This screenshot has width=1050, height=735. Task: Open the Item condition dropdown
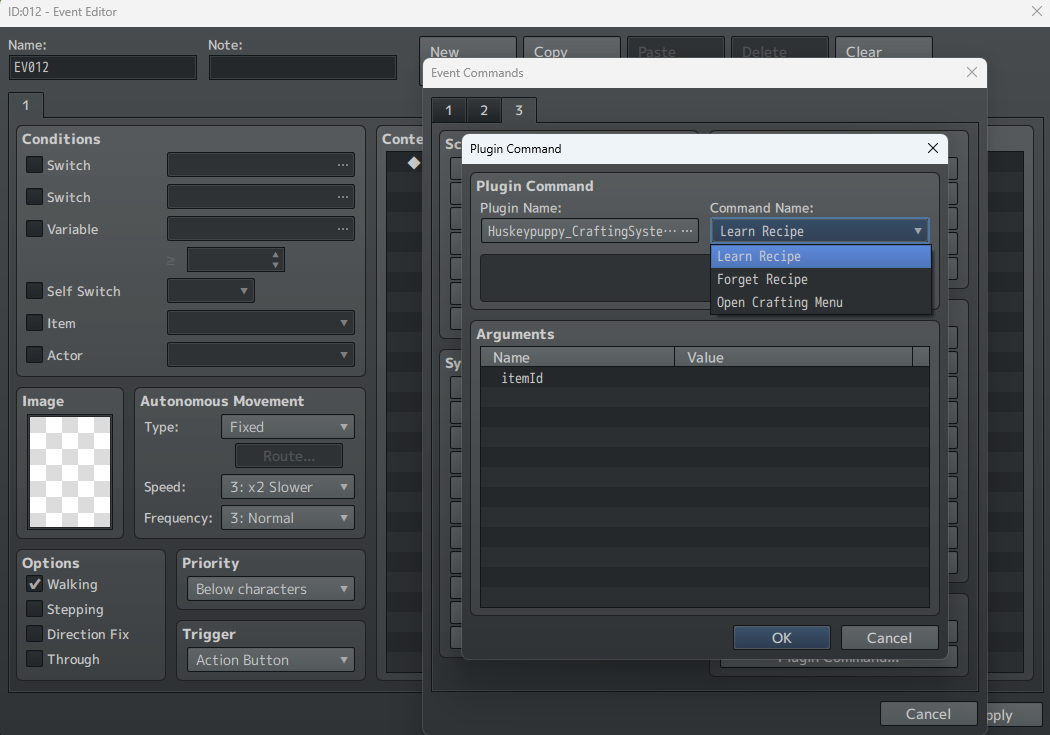click(260, 323)
